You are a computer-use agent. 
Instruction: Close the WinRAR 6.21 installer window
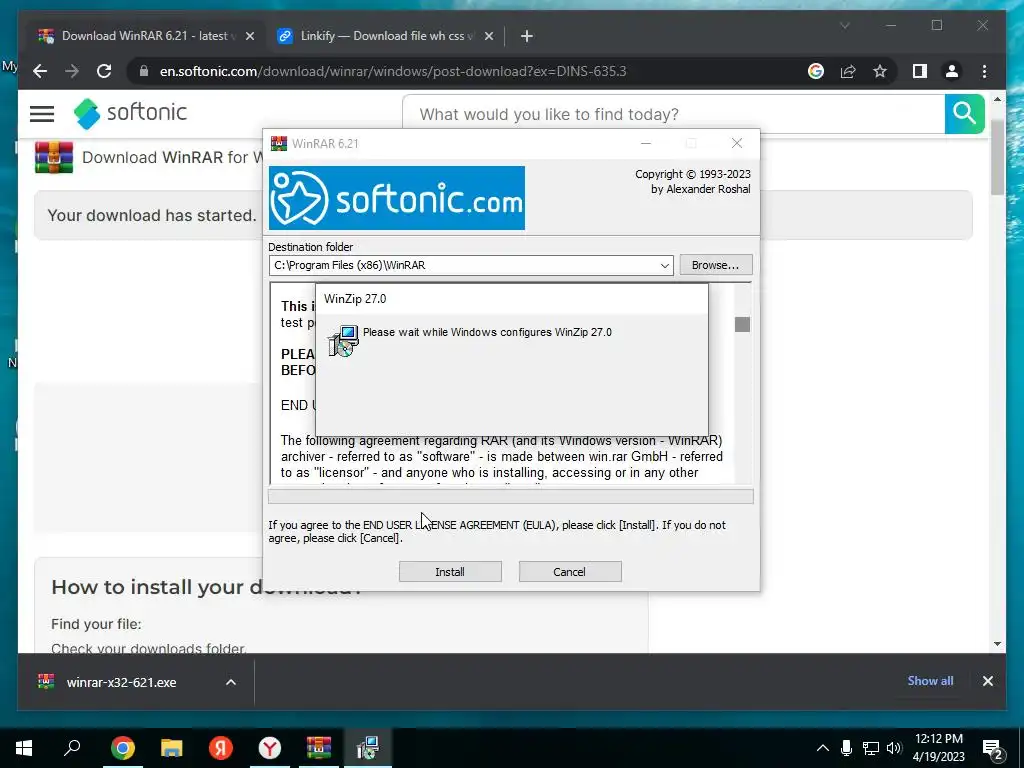point(737,143)
